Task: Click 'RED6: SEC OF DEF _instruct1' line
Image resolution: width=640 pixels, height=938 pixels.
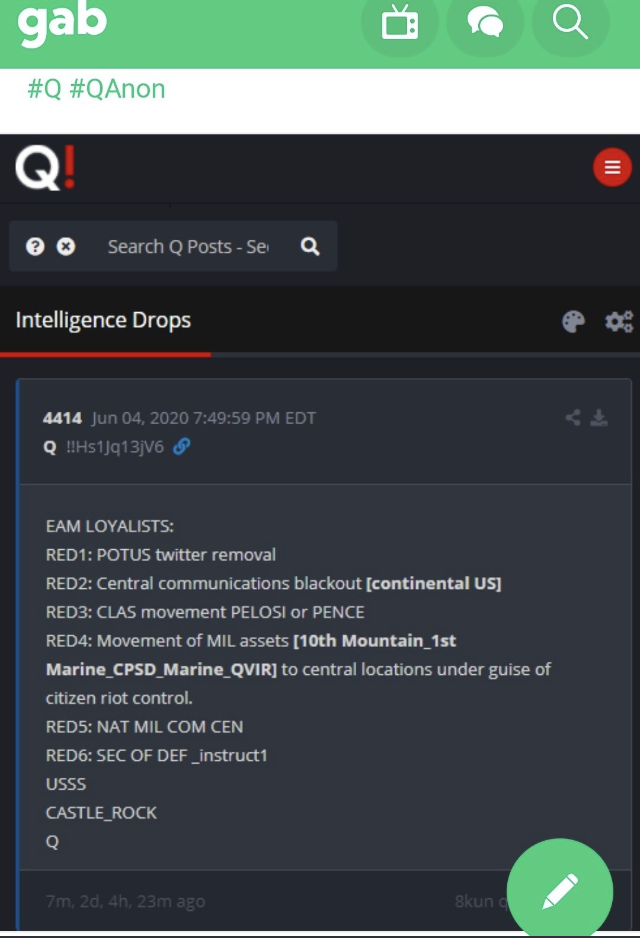Action: pos(157,756)
